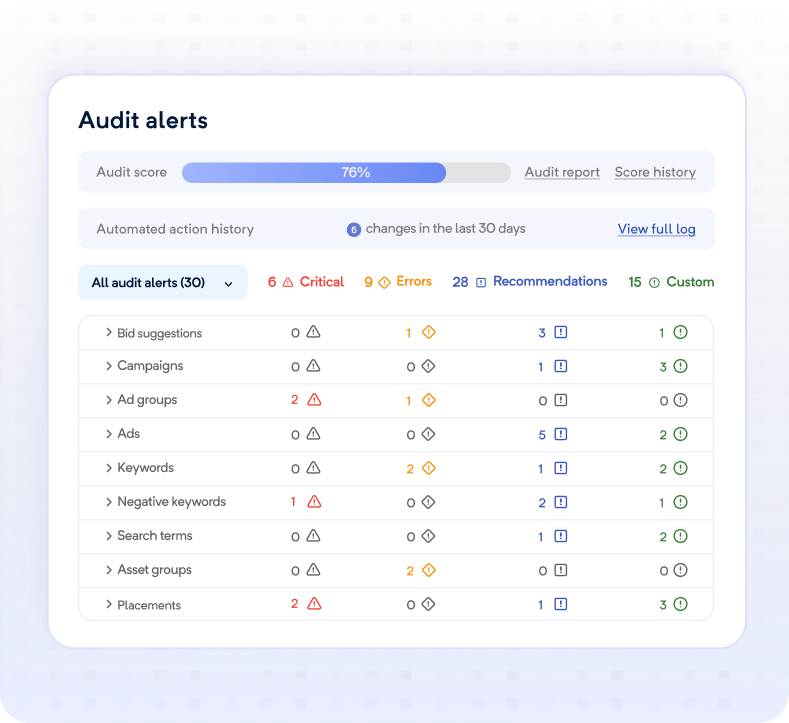The image size is (789, 723).
Task: Click recommendation icon in Asset groups row
Action: [561, 570]
